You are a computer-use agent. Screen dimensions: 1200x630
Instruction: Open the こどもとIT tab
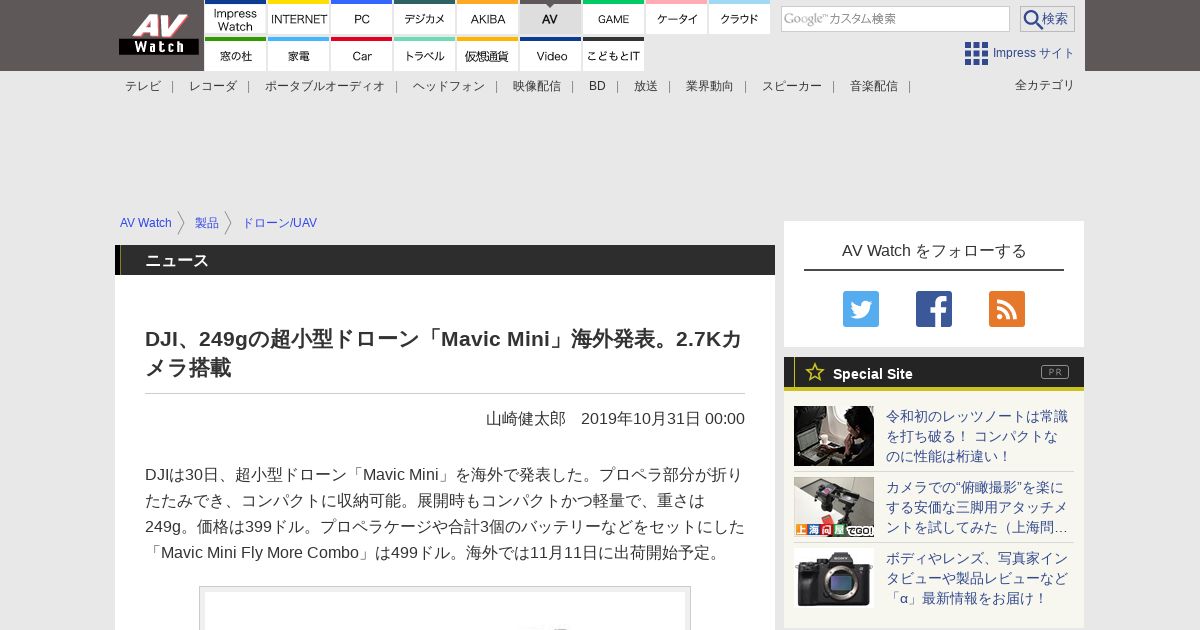click(x=613, y=55)
